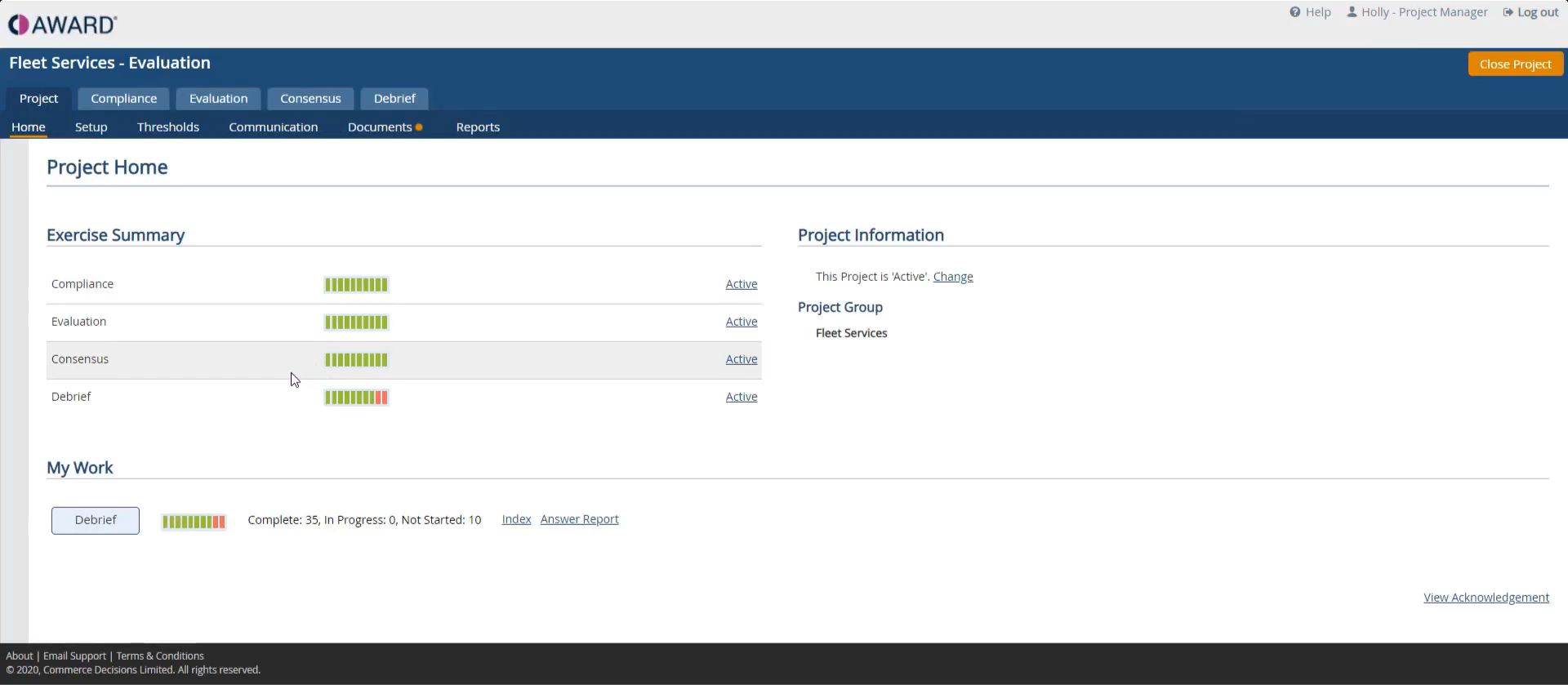Click the AWARD logo icon
Screen dimensions: 1568x685
click(x=19, y=25)
